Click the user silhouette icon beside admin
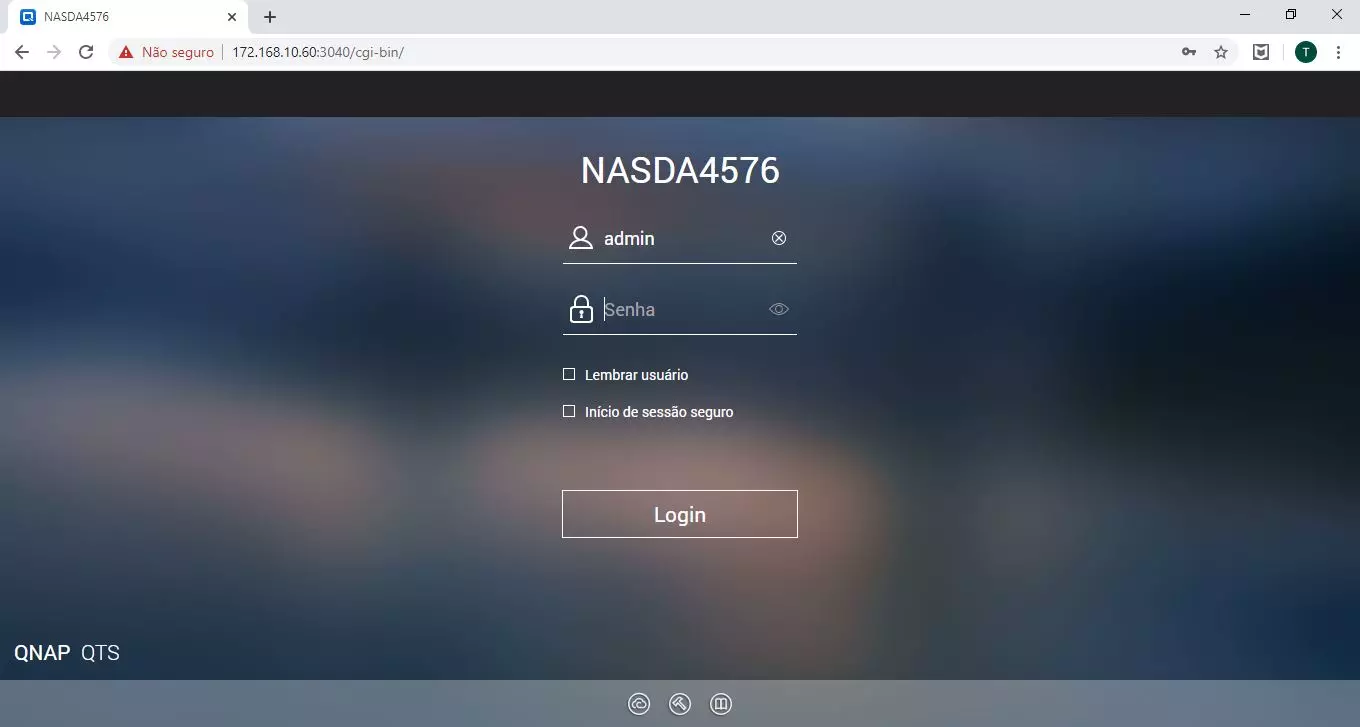 click(581, 238)
